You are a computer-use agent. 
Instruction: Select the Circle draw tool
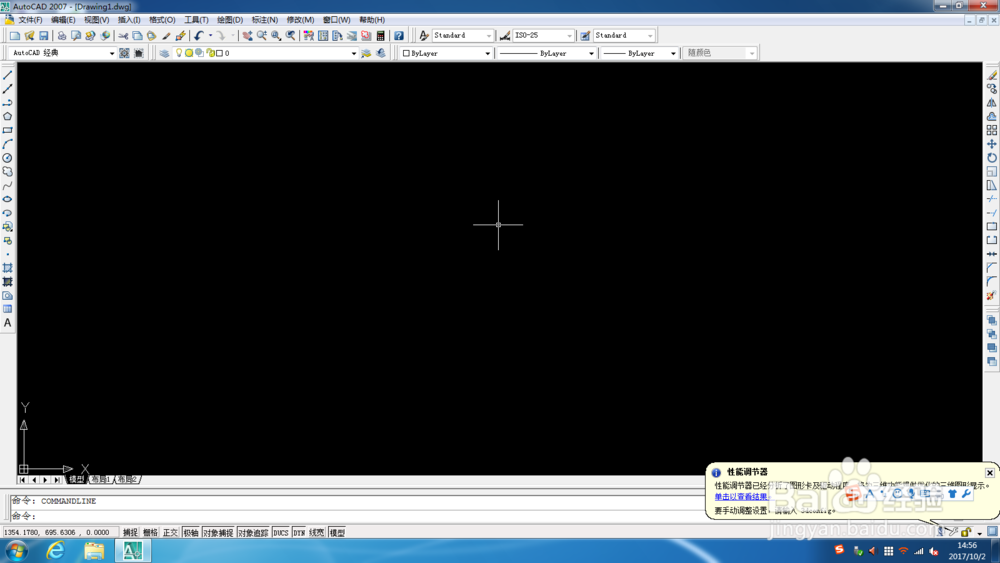pyautogui.click(x=8, y=158)
